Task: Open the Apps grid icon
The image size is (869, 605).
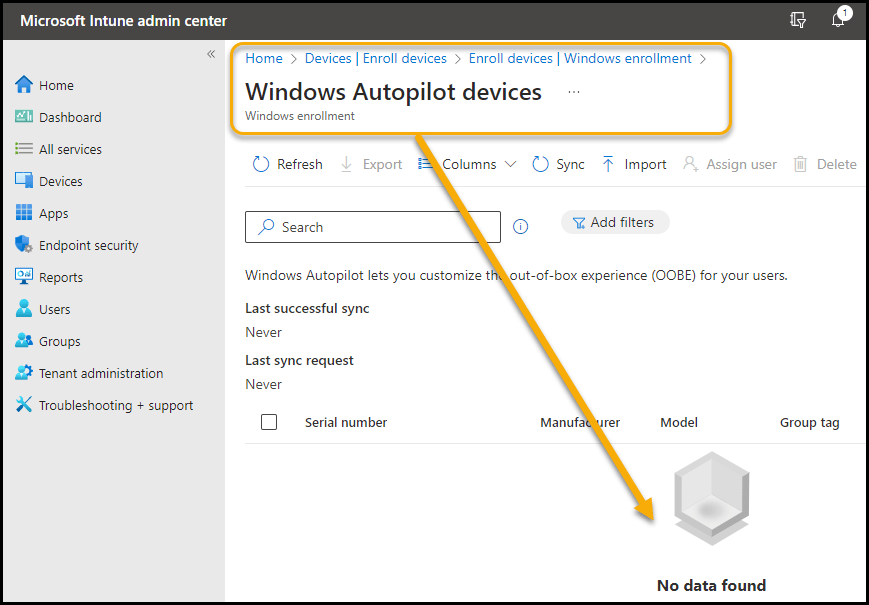Action: [x=24, y=213]
